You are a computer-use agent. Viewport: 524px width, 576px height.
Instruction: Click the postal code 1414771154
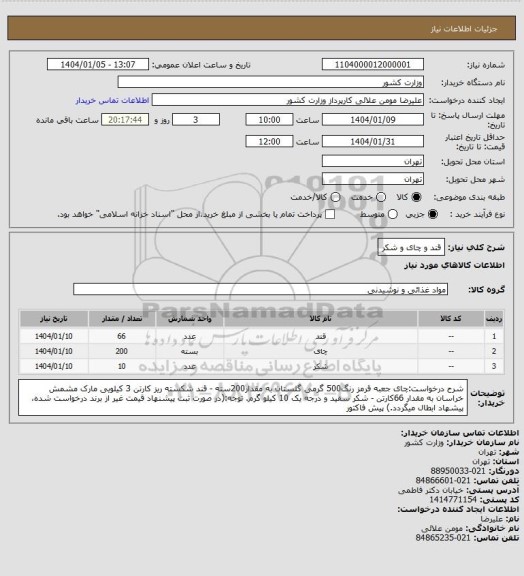click(x=453, y=500)
